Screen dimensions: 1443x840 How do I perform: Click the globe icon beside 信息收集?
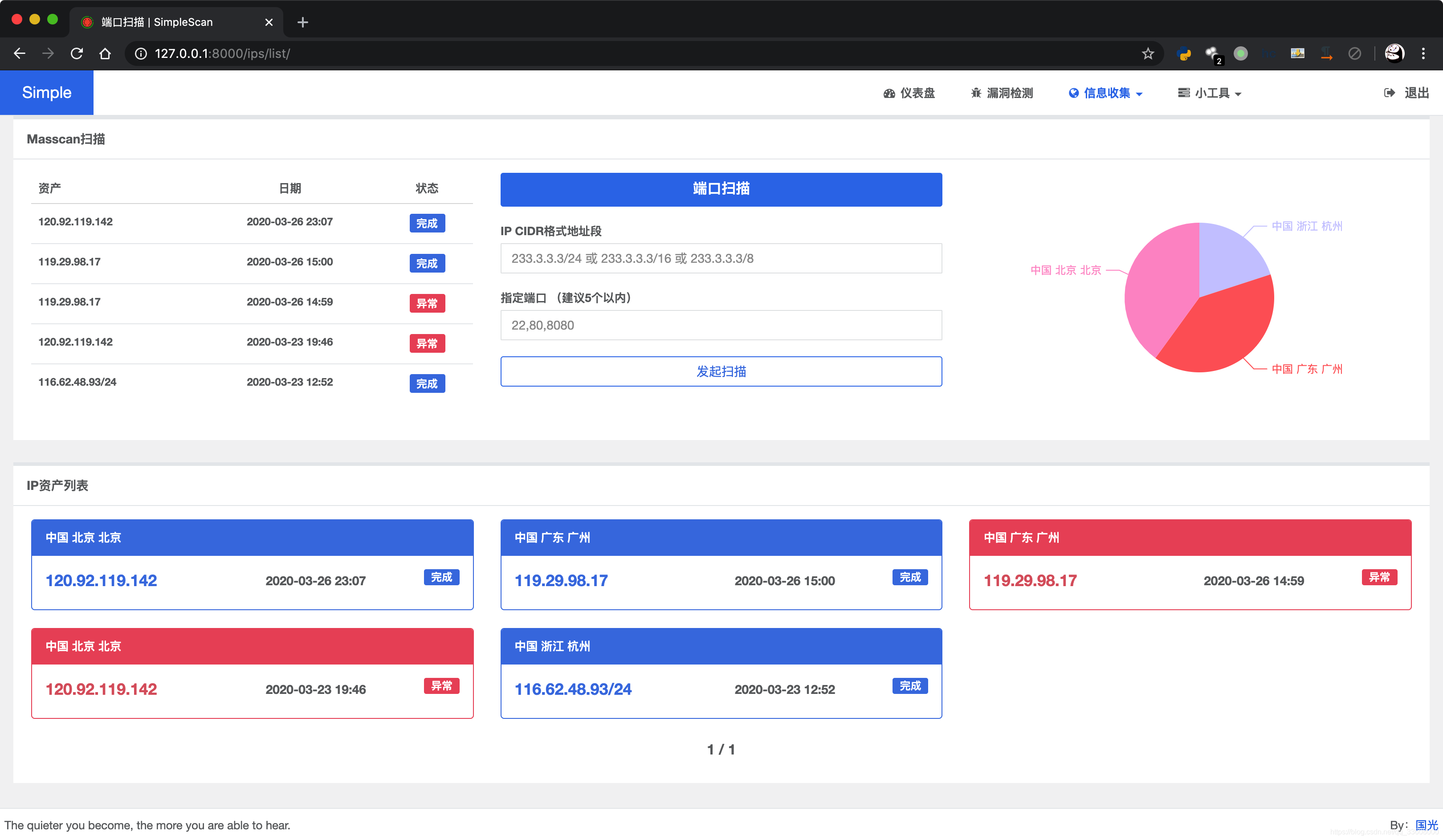tap(1073, 93)
